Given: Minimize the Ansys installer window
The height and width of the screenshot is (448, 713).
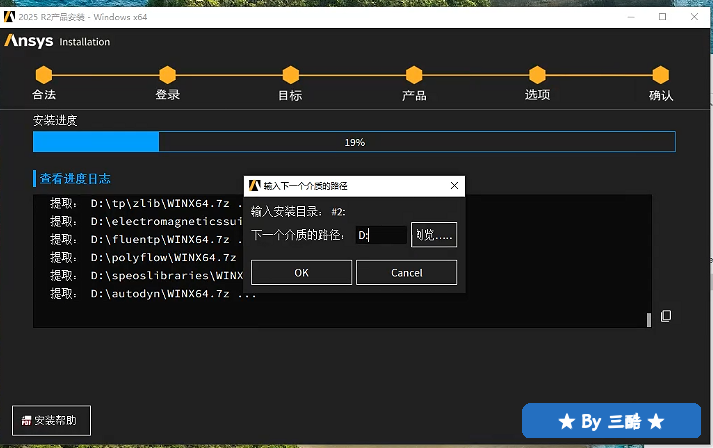Looking at the screenshot, I should [631, 17].
